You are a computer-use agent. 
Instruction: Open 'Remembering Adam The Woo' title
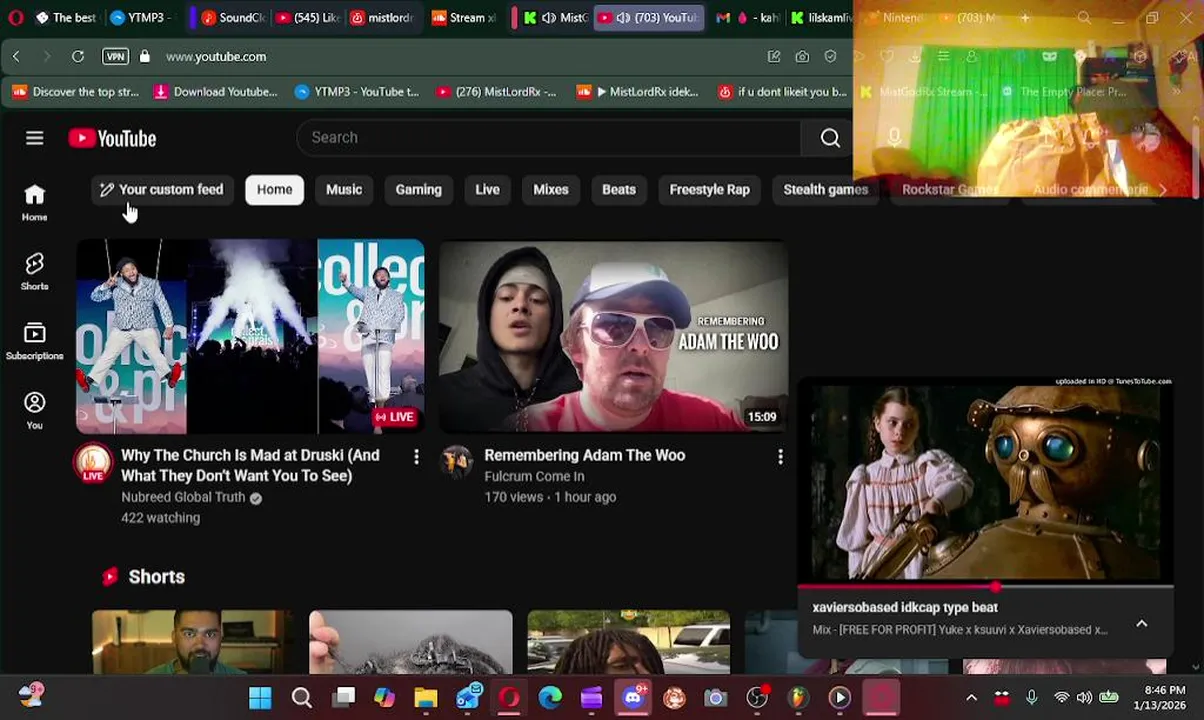click(x=585, y=455)
